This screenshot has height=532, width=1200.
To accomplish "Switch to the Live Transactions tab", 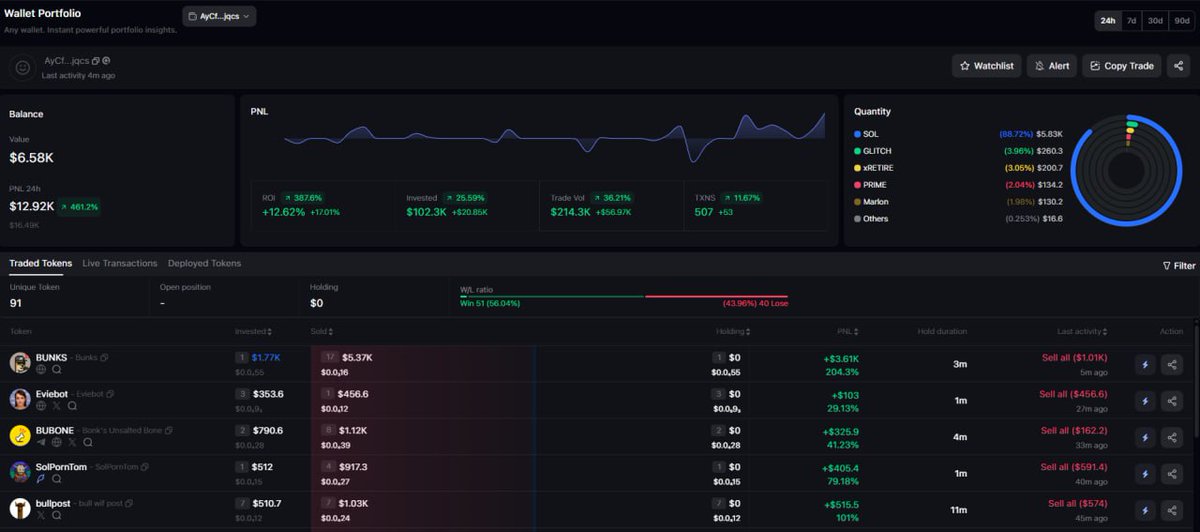I will pyautogui.click(x=120, y=263).
